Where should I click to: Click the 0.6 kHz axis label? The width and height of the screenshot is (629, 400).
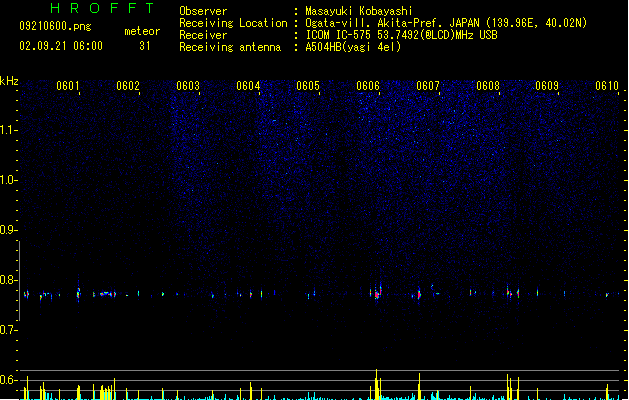click(x=8, y=380)
